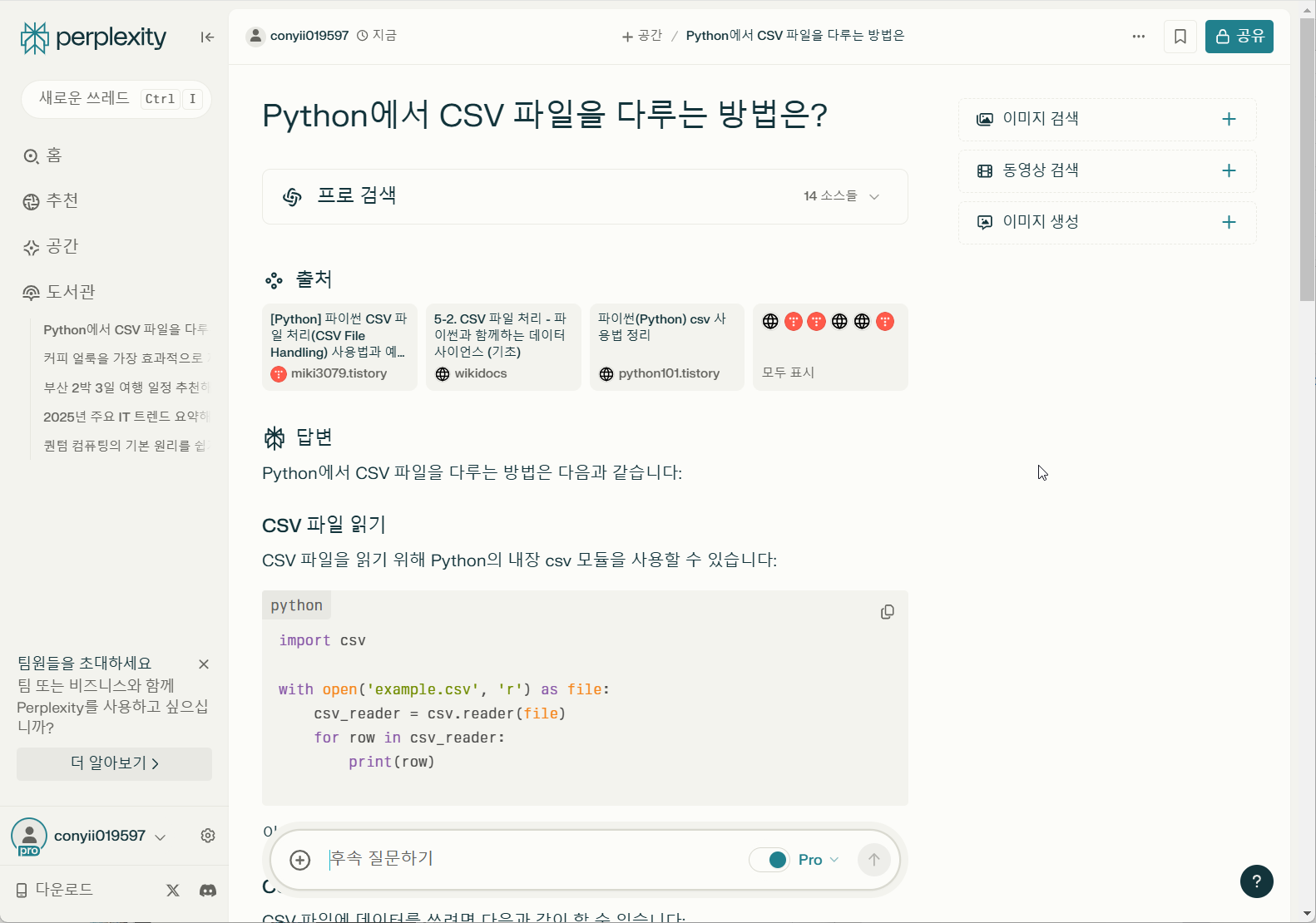Image resolution: width=1316 pixels, height=923 pixels.
Task: Click the page vertical scrollbar
Action: pyautogui.click(x=1308, y=158)
